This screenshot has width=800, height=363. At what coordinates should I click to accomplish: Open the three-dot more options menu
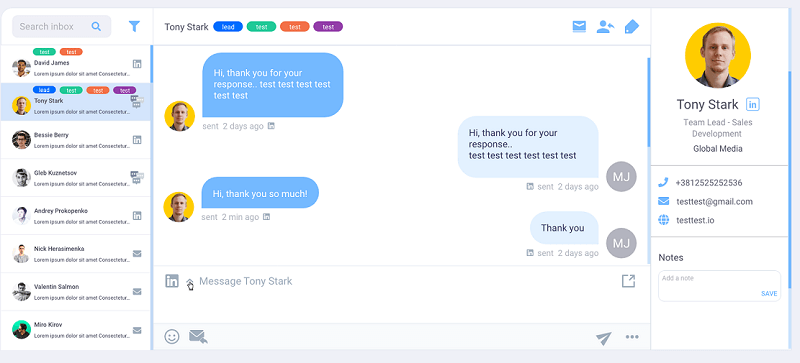(x=632, y=336)
